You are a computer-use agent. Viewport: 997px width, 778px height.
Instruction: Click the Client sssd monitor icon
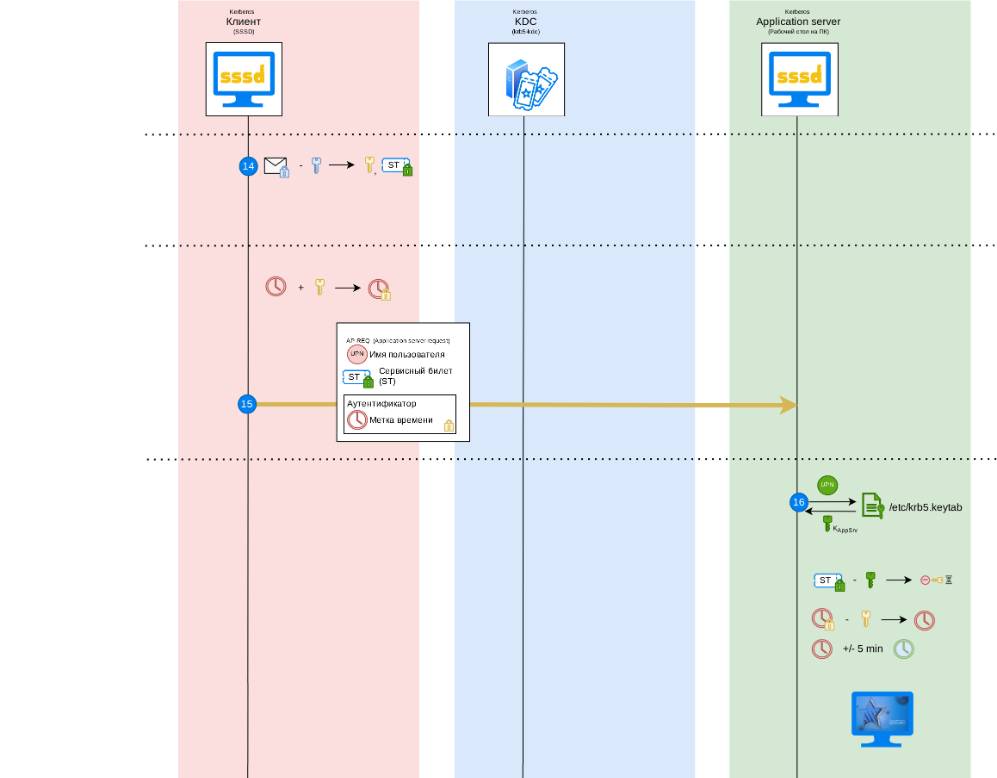[x=244, y=77]
